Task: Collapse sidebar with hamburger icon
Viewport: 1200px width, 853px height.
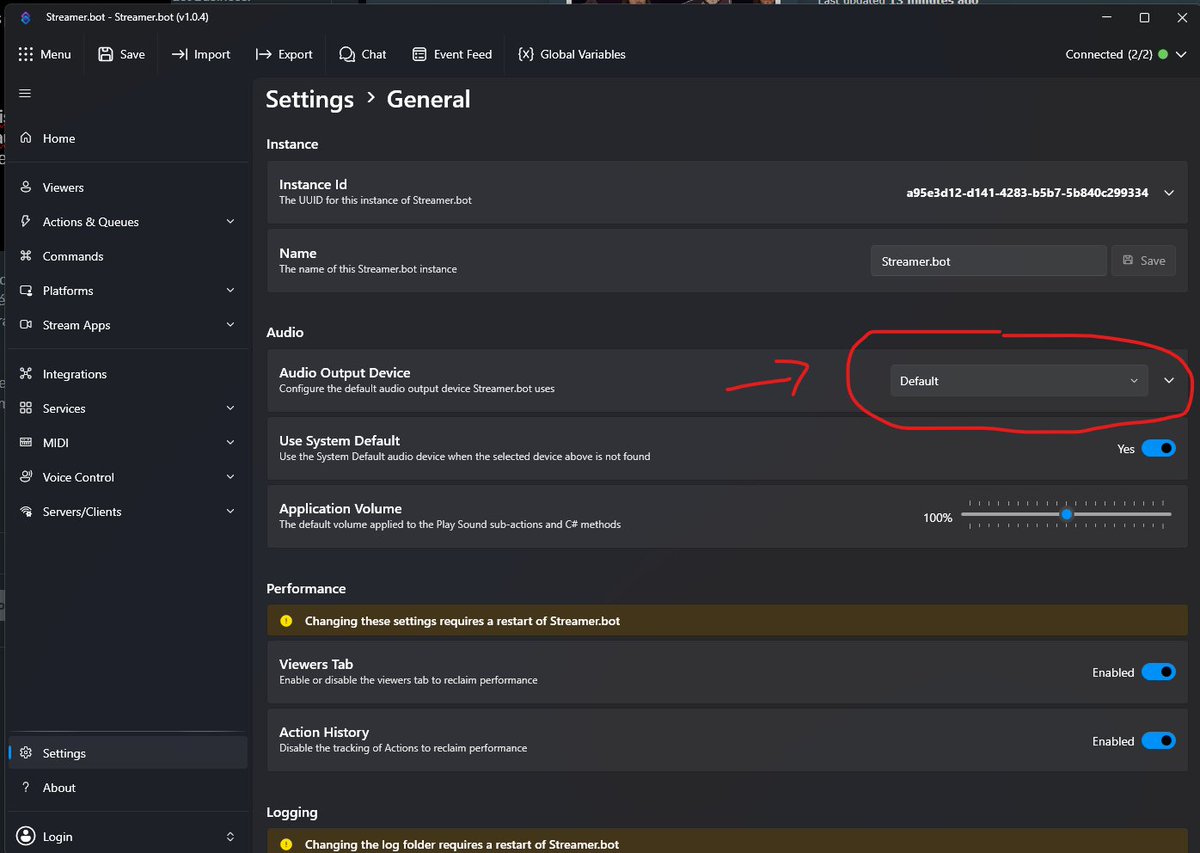Action: [25, 93]
